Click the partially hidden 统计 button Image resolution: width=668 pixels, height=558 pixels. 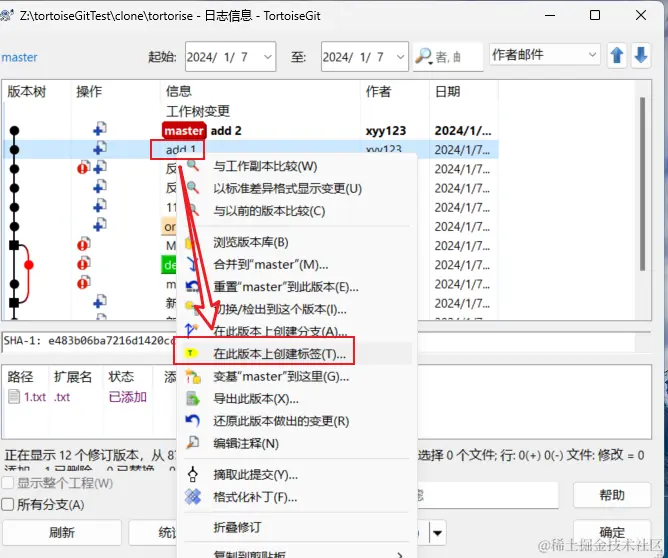click(x=153, y=532)
